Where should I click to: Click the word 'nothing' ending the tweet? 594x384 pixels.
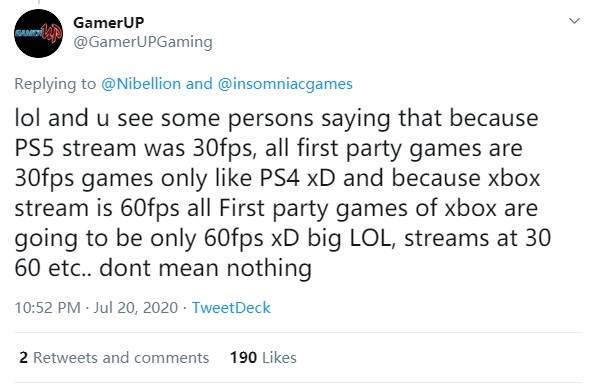[269, 268]
